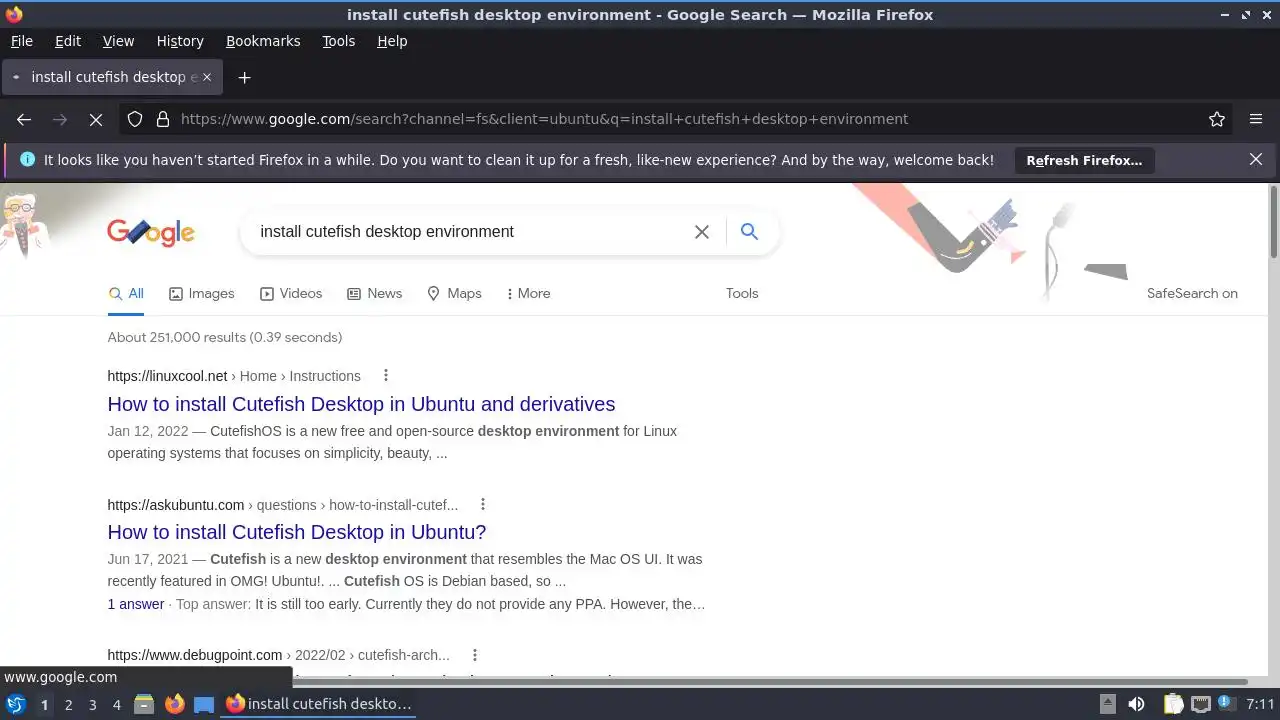View site info via padlock icon

coord(163,119)
